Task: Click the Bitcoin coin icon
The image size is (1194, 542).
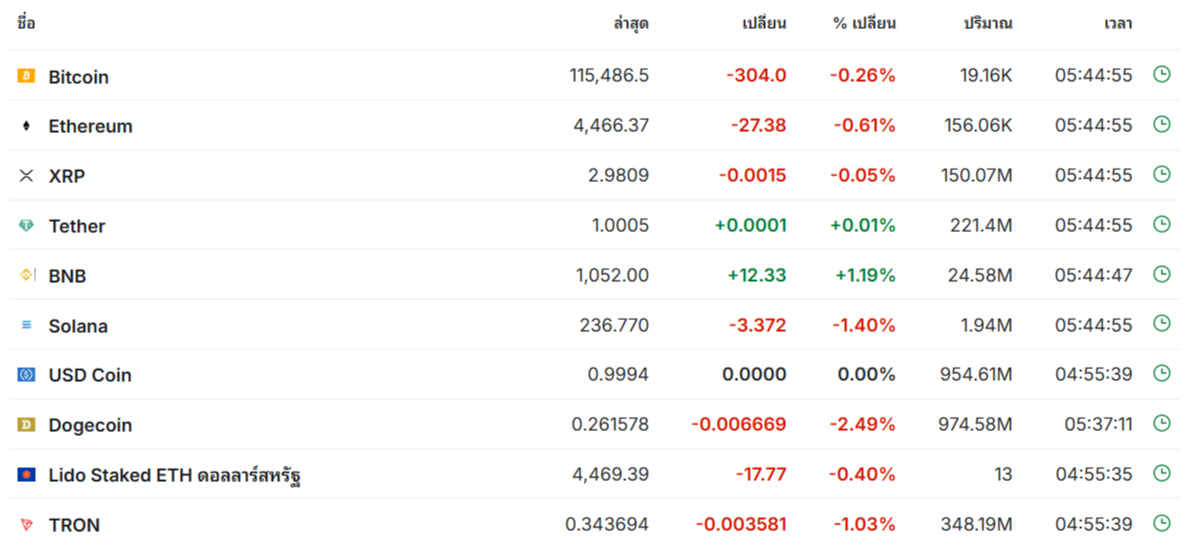Action: (27, 76)
